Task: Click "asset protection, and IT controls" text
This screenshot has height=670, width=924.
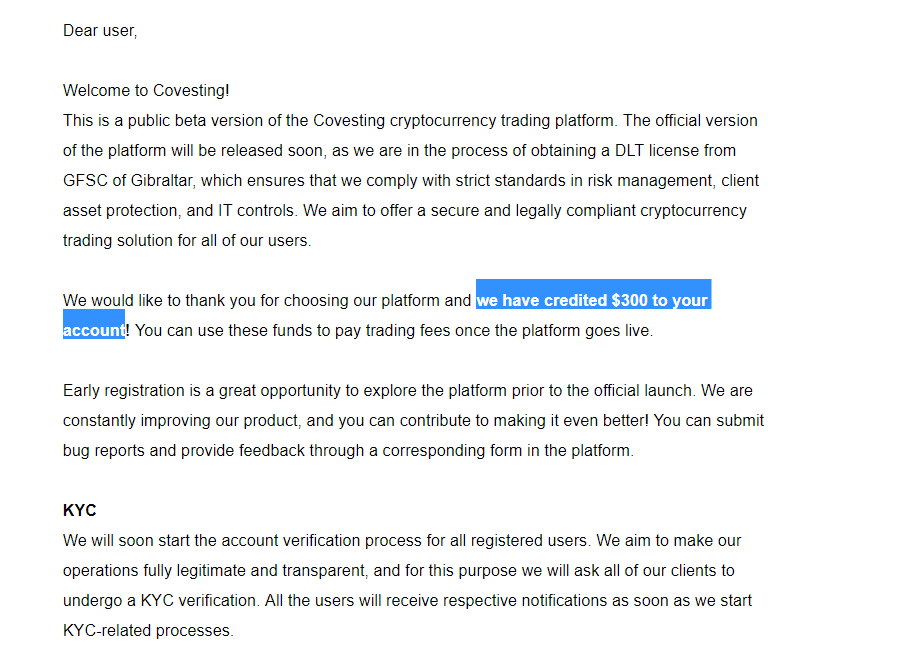Action: click(180, 210)
